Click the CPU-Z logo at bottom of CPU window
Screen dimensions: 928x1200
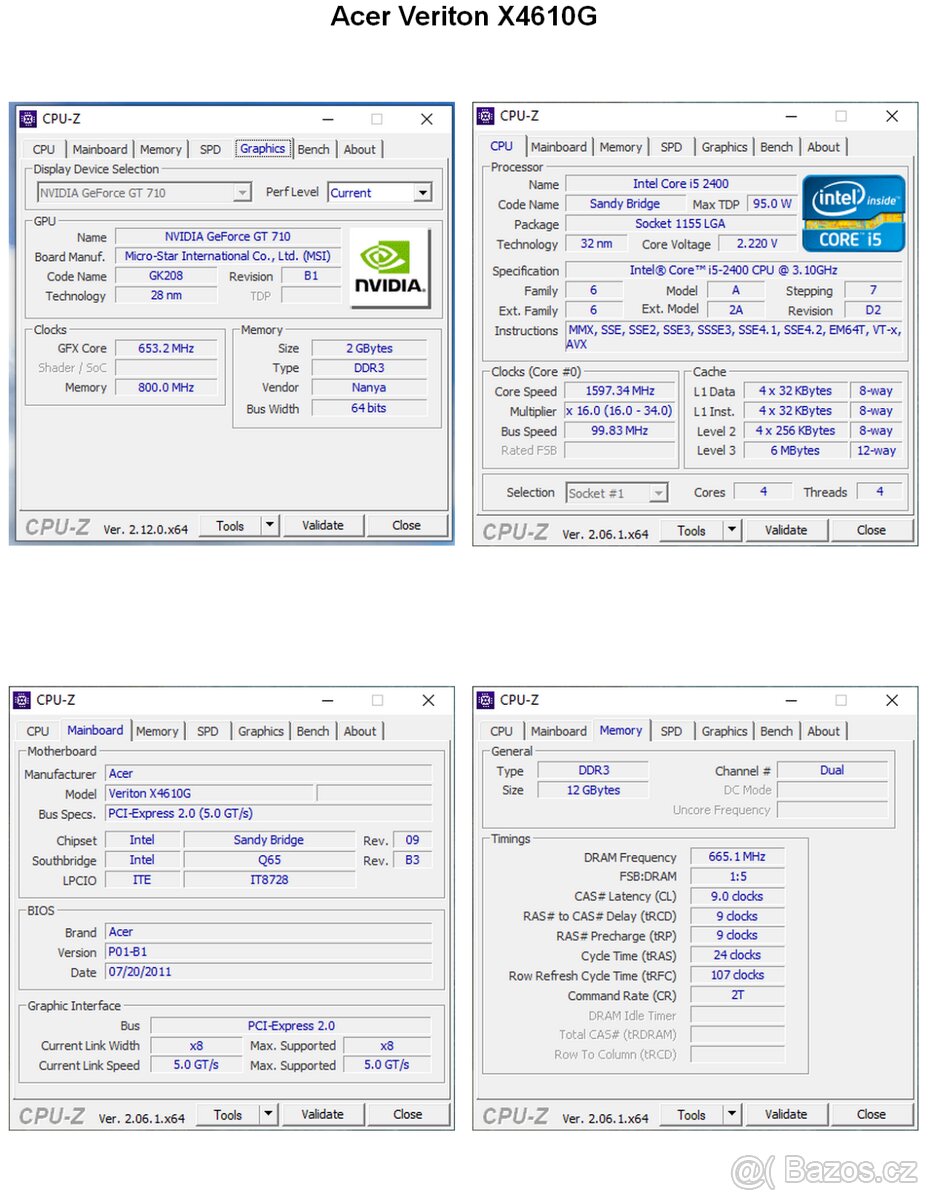pyautogui.click(x=515, y=530)
